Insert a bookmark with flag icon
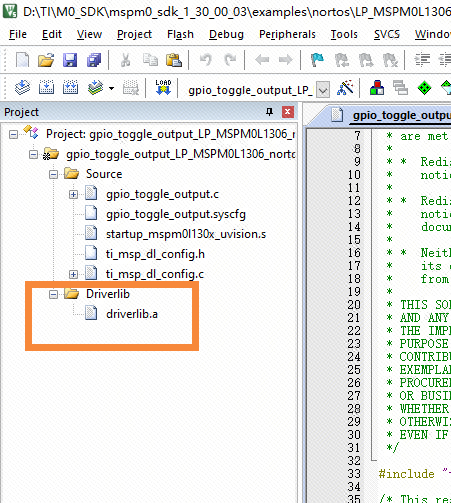451x503 pixels. [x=317, y=60]
